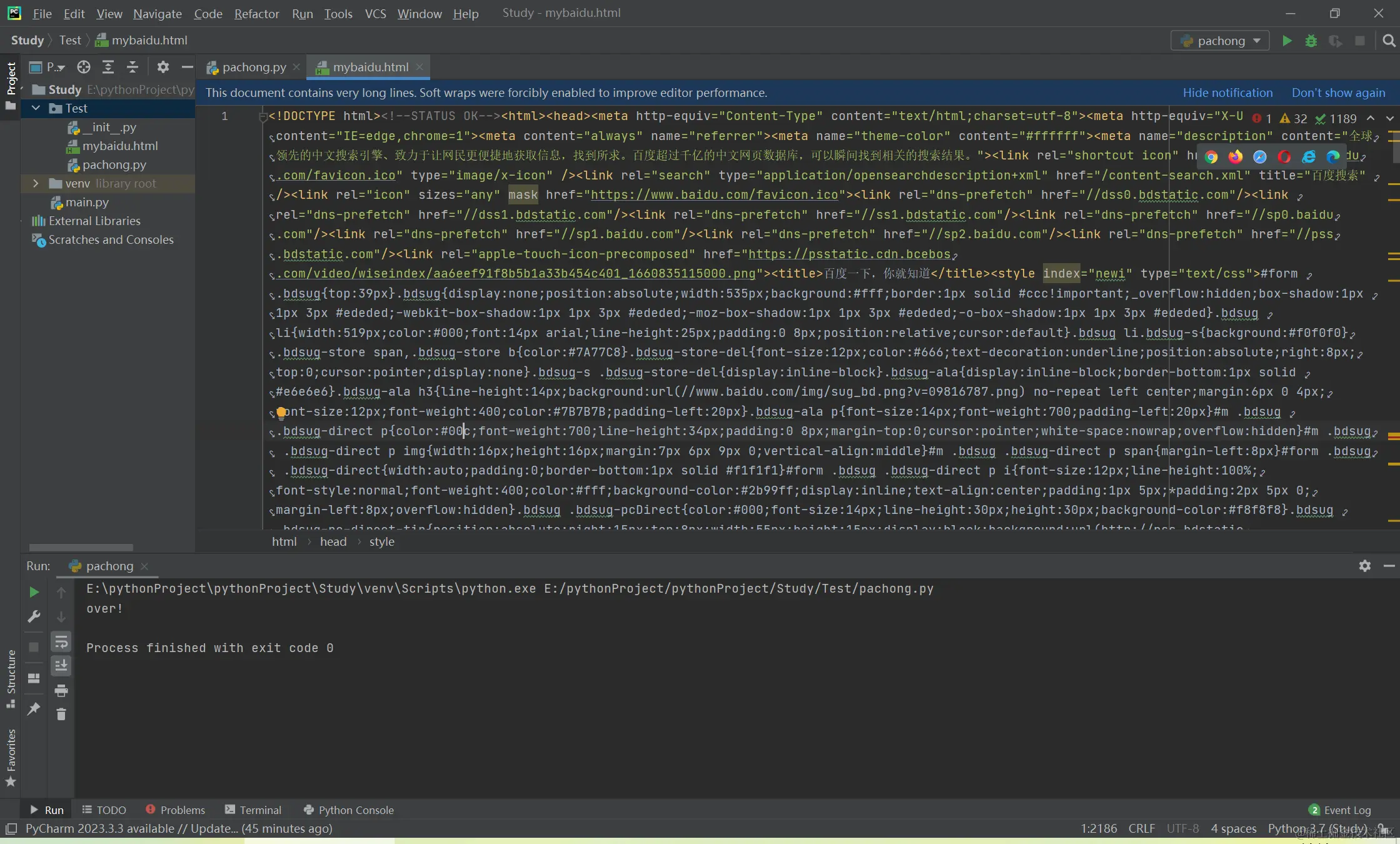The image size is (1400, 844).
Task: Open in Chrome browser icon
Action: coord(1211,157)
